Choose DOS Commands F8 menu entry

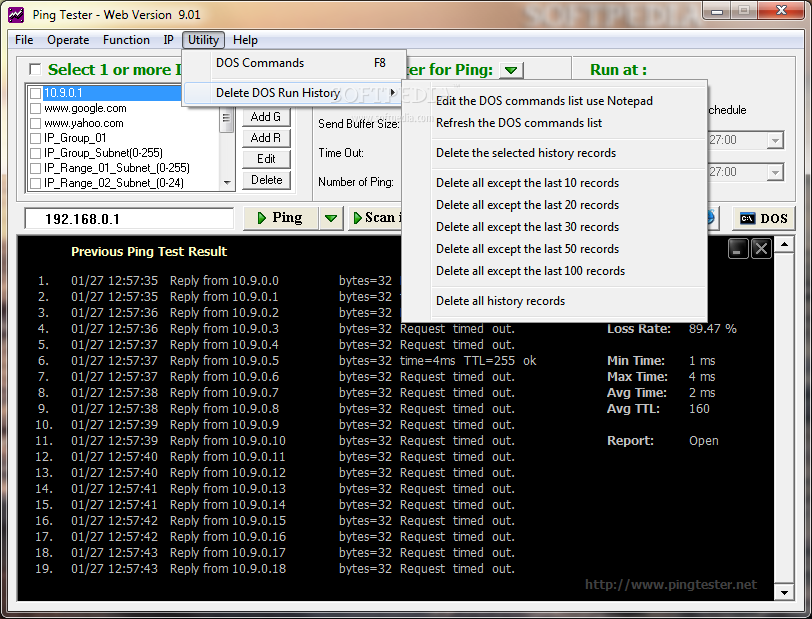click(x=293, y=63)
